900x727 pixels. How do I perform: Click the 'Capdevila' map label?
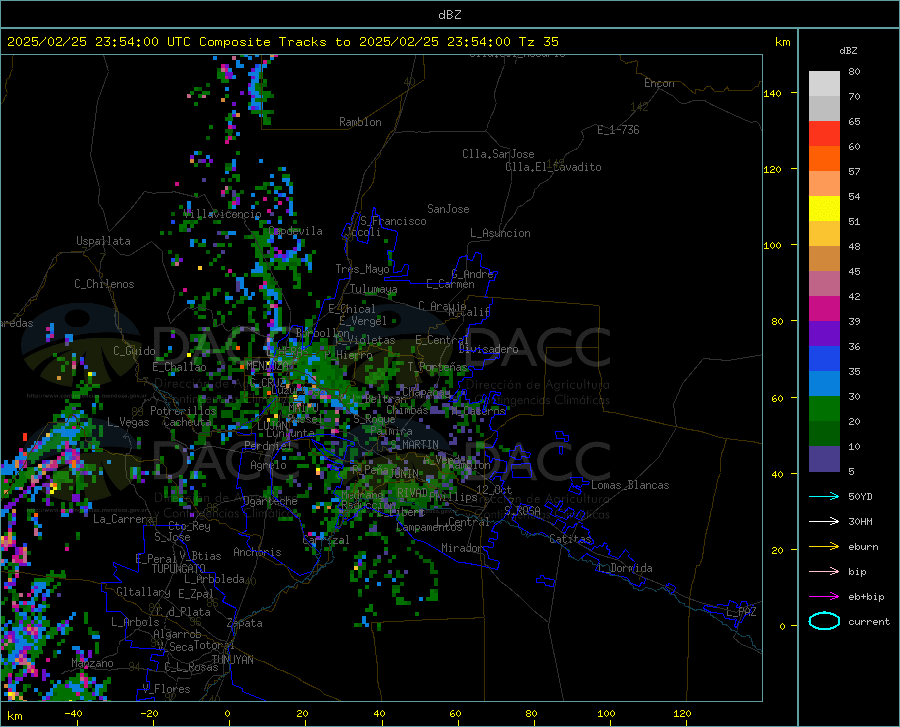point(295,231)
